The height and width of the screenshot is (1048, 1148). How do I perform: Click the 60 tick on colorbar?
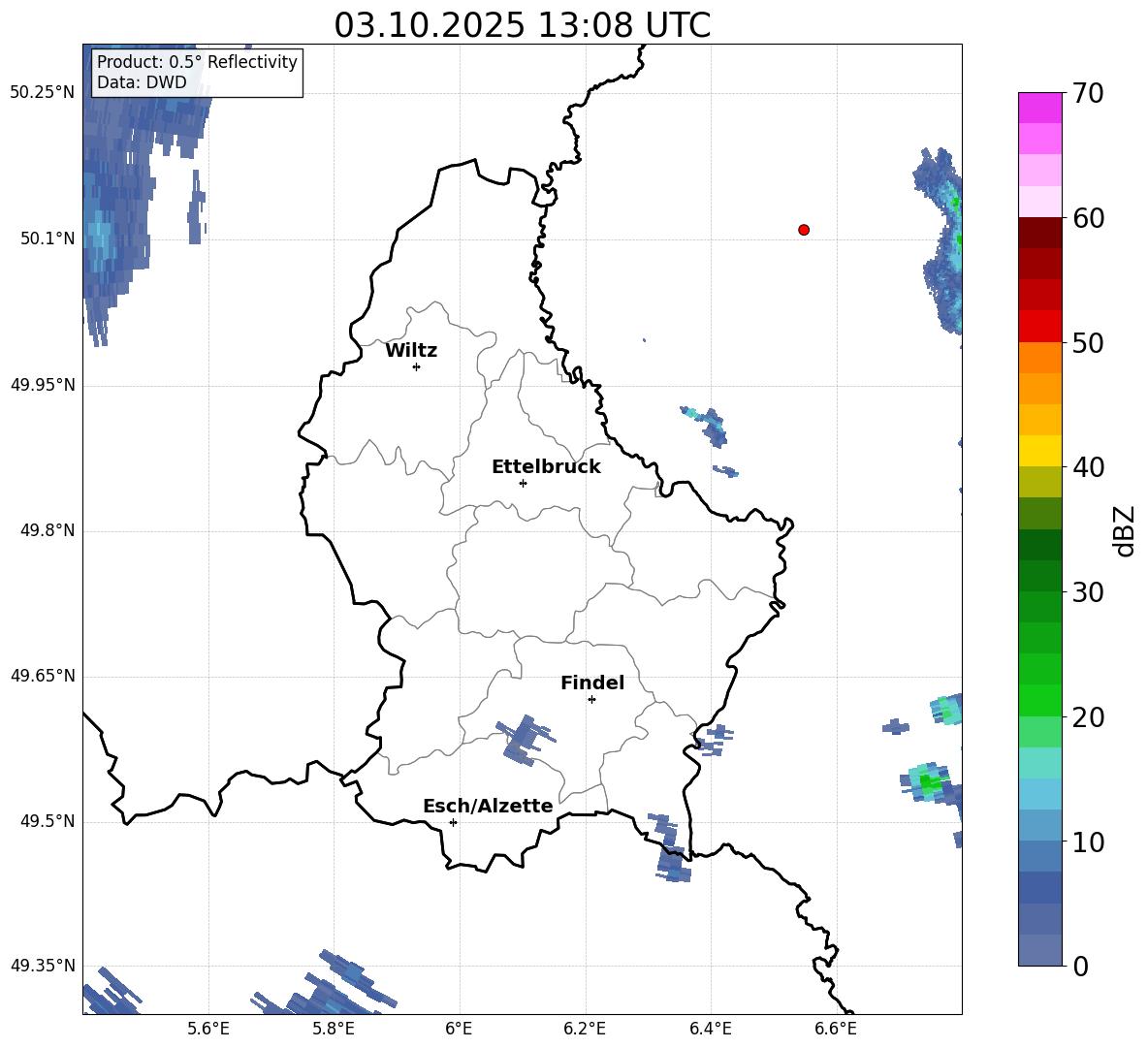(1088, 217)
